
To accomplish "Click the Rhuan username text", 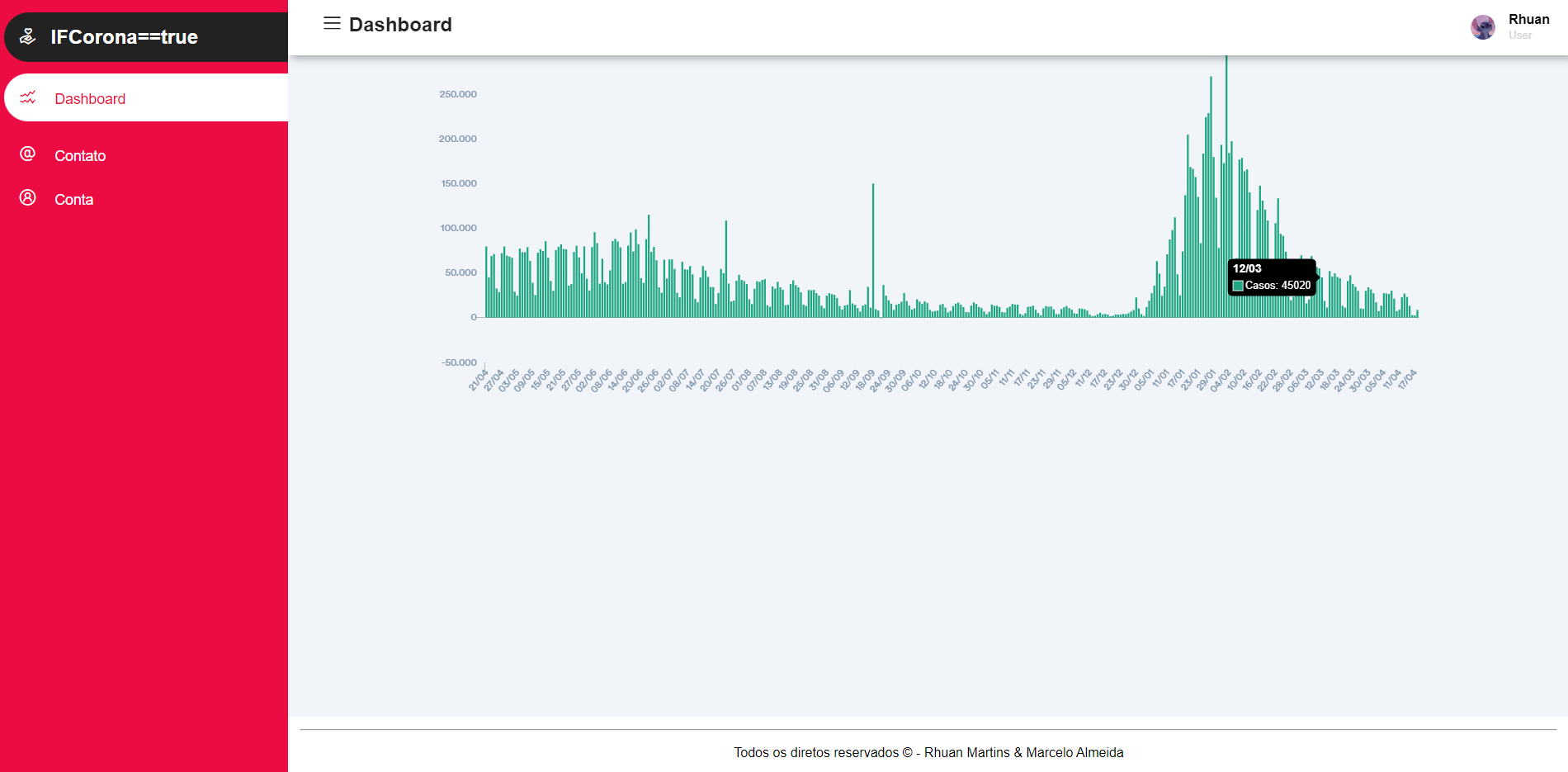I will click(x=1528, y=19).
